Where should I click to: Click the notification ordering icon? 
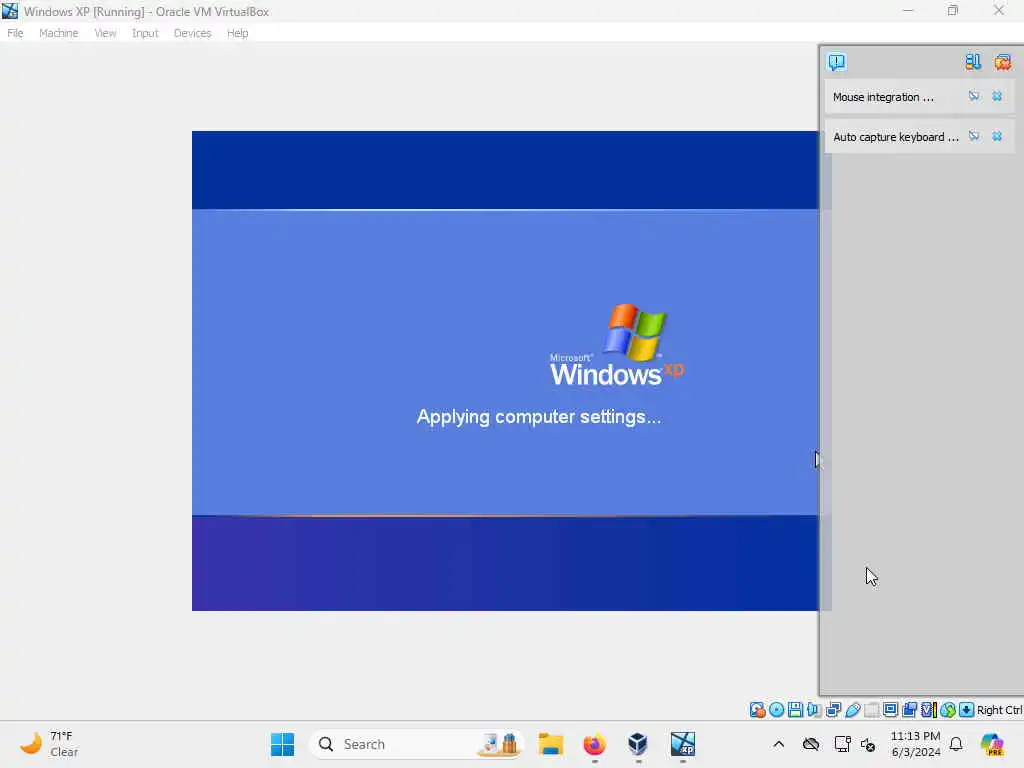(973, 62)
